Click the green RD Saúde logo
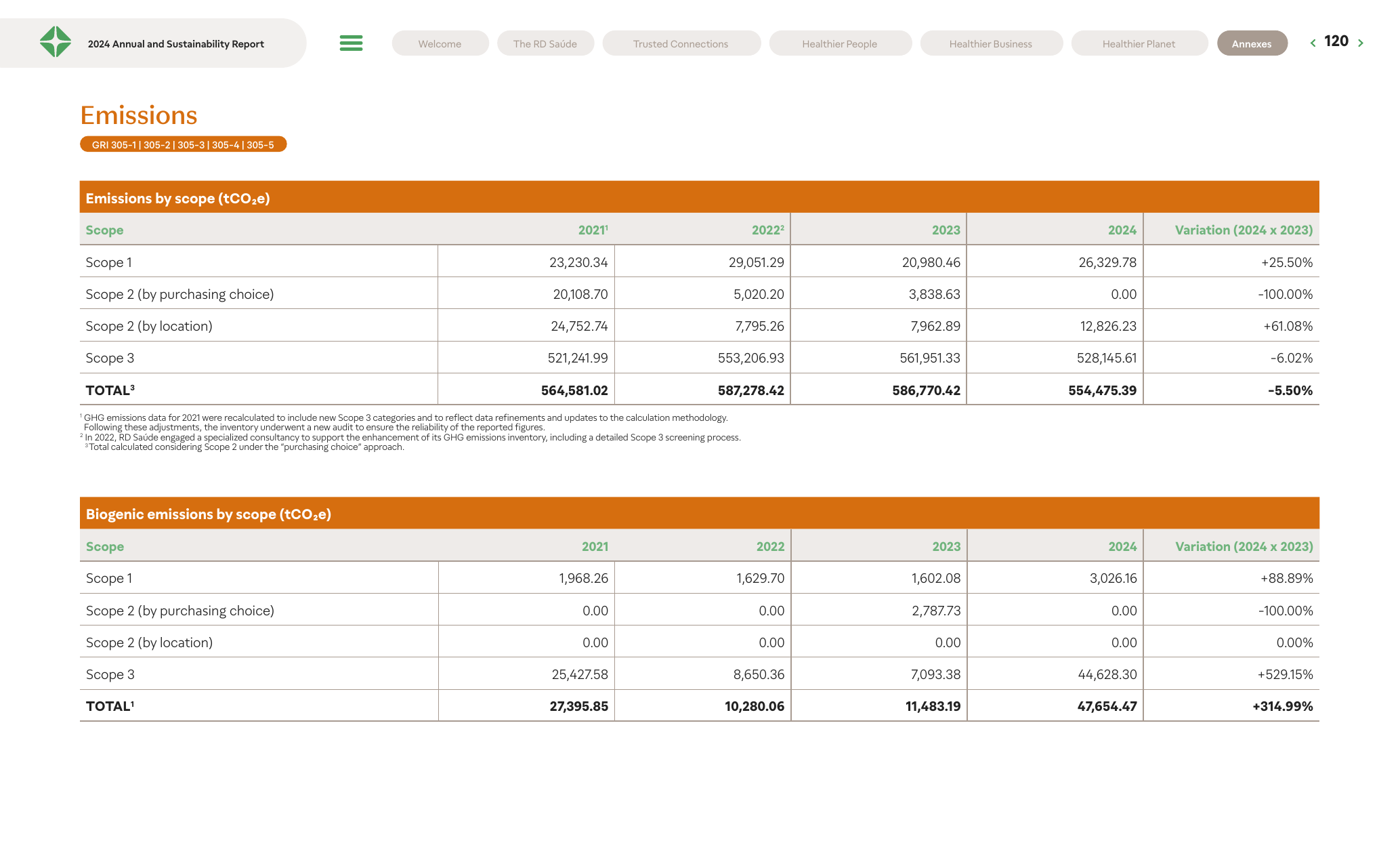 point(56,42)
